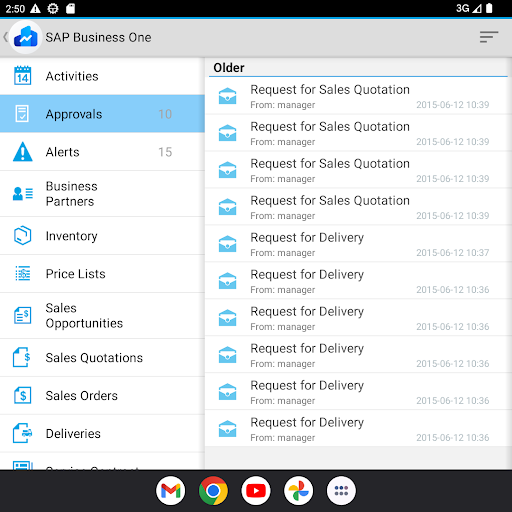
Task: Open Sales Opportunities icon
Action: [22, 315]
